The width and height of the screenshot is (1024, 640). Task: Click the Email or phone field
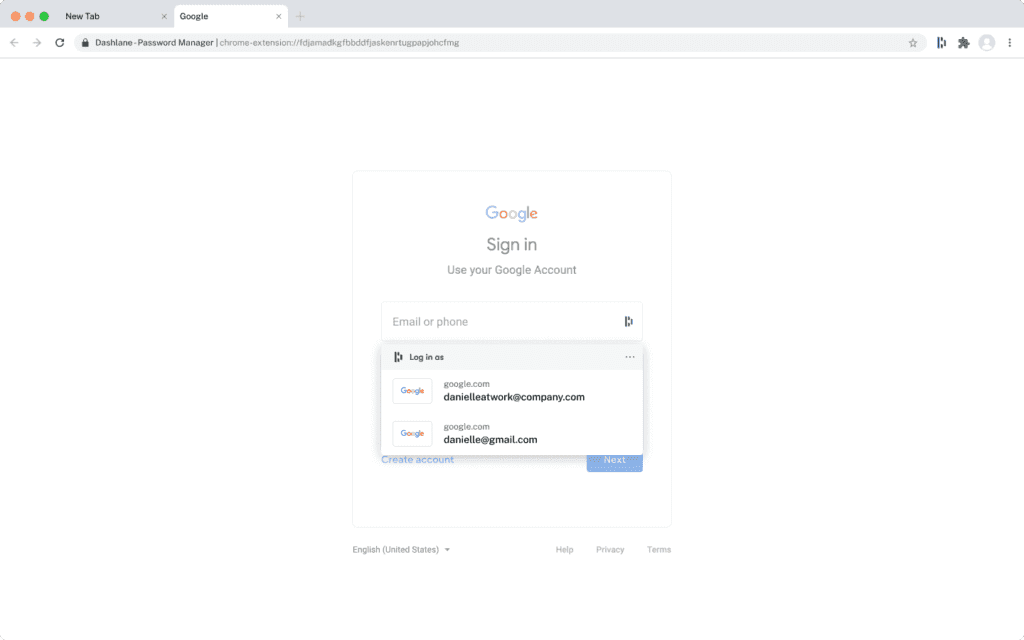511,321
